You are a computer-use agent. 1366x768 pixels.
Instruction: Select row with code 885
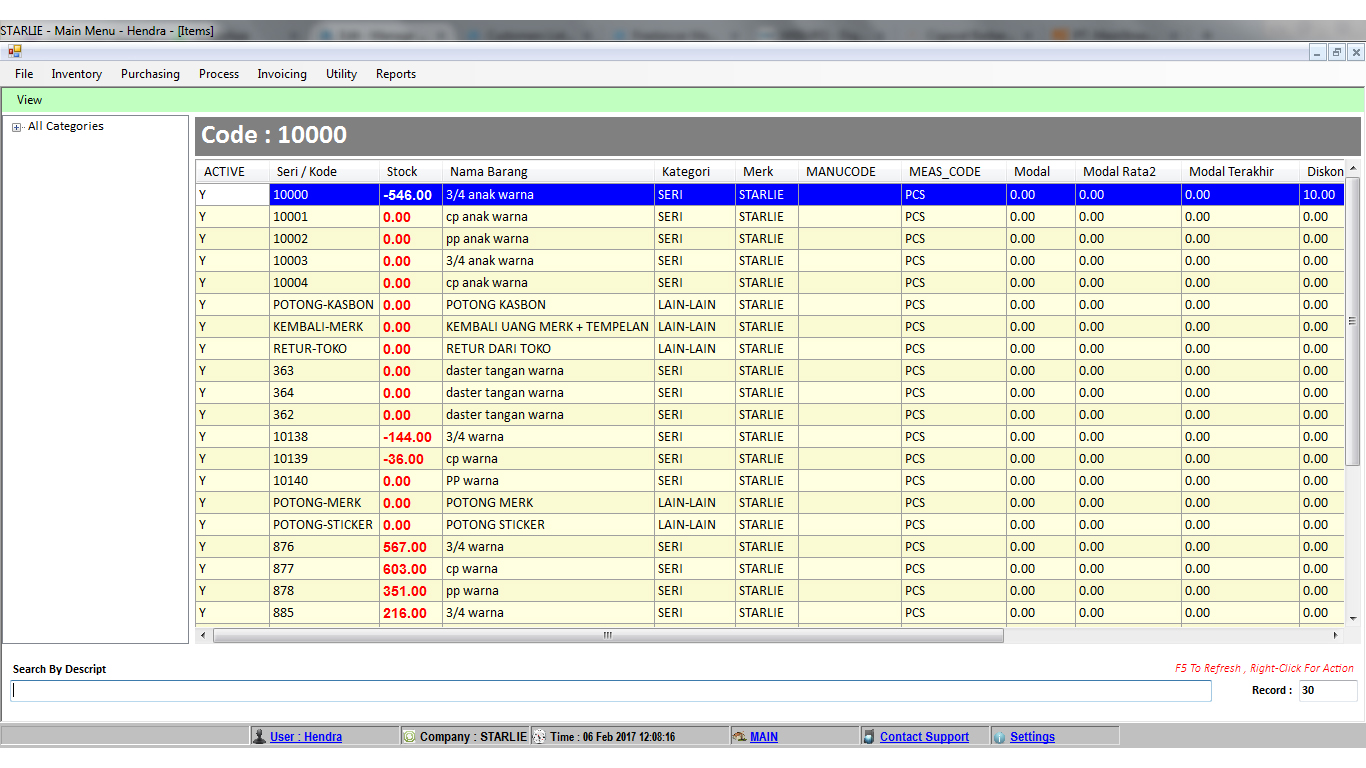770,613
